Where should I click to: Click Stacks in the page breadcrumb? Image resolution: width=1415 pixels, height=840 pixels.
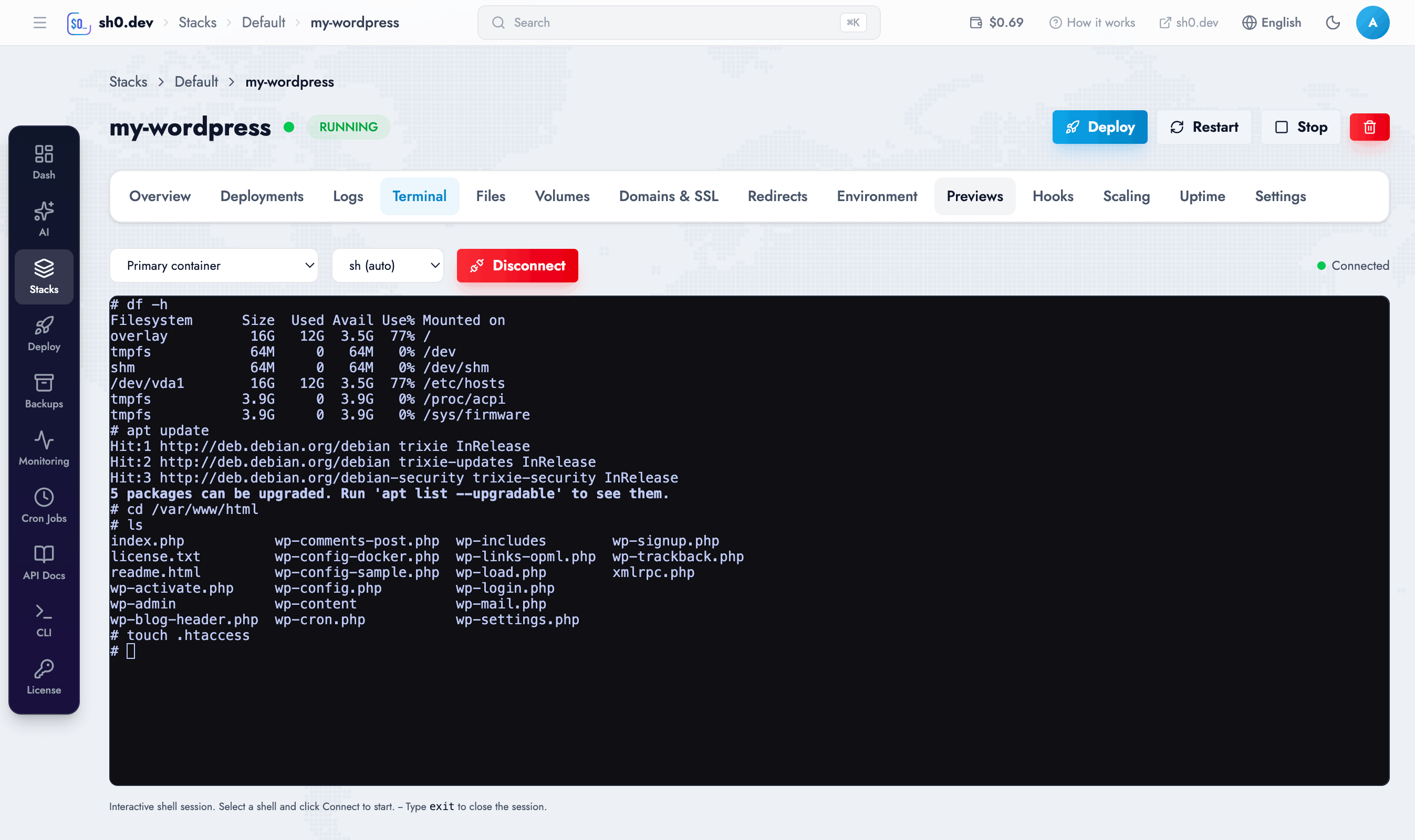click(x=128, y=81)
